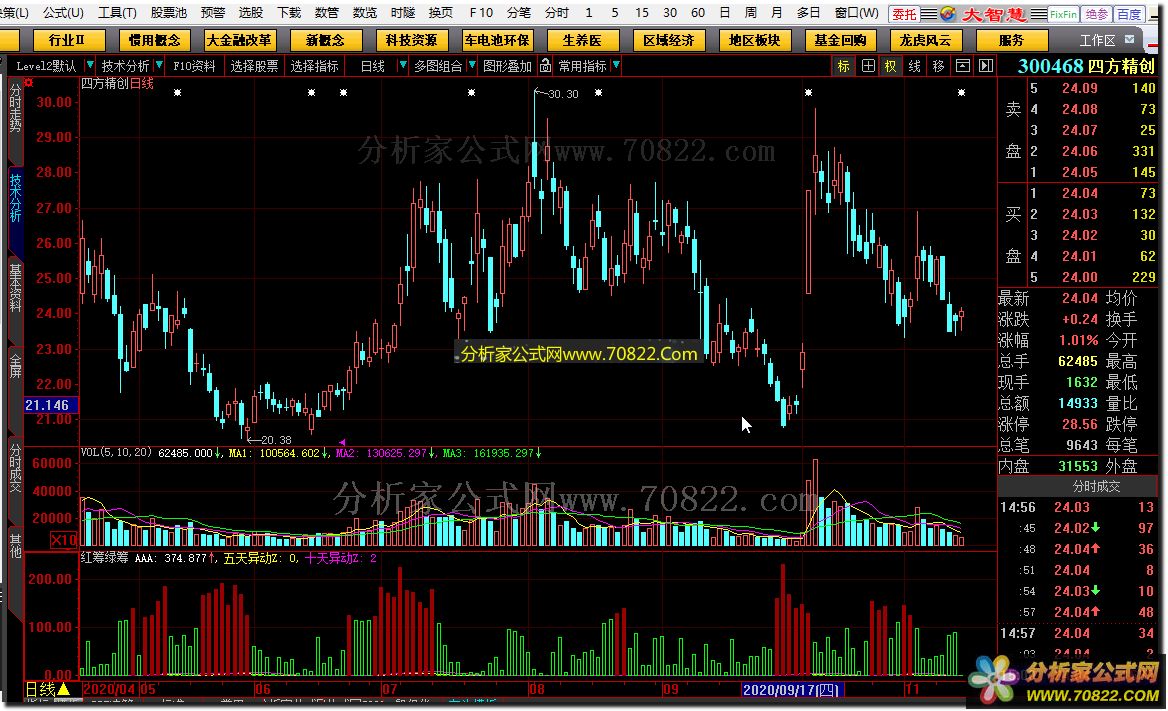Click the 龙虎风云 button
Viewport: 1168px width, 711px height.
pos(925,40)
